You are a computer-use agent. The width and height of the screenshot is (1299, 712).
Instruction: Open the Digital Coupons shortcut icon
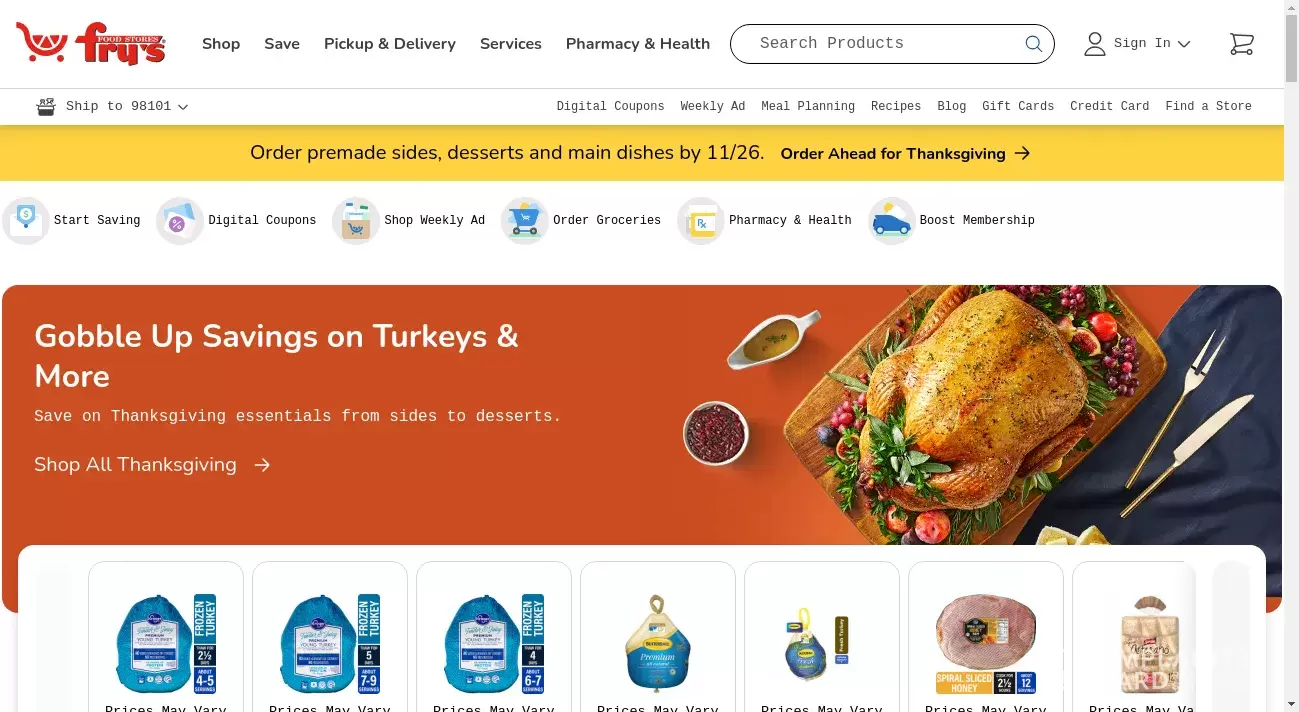(x=180, y=220)
